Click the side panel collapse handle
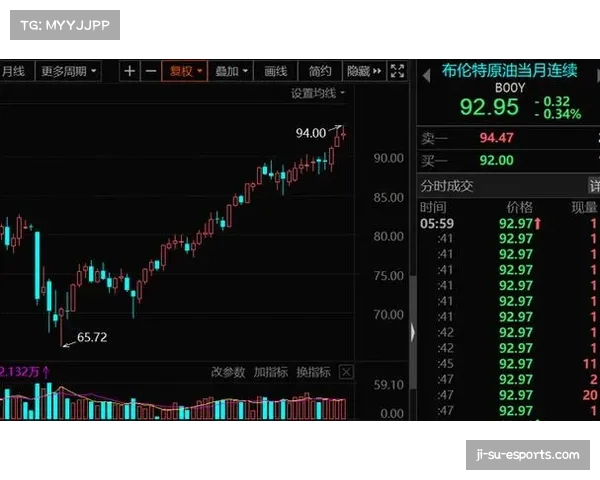 click(411, 331)
